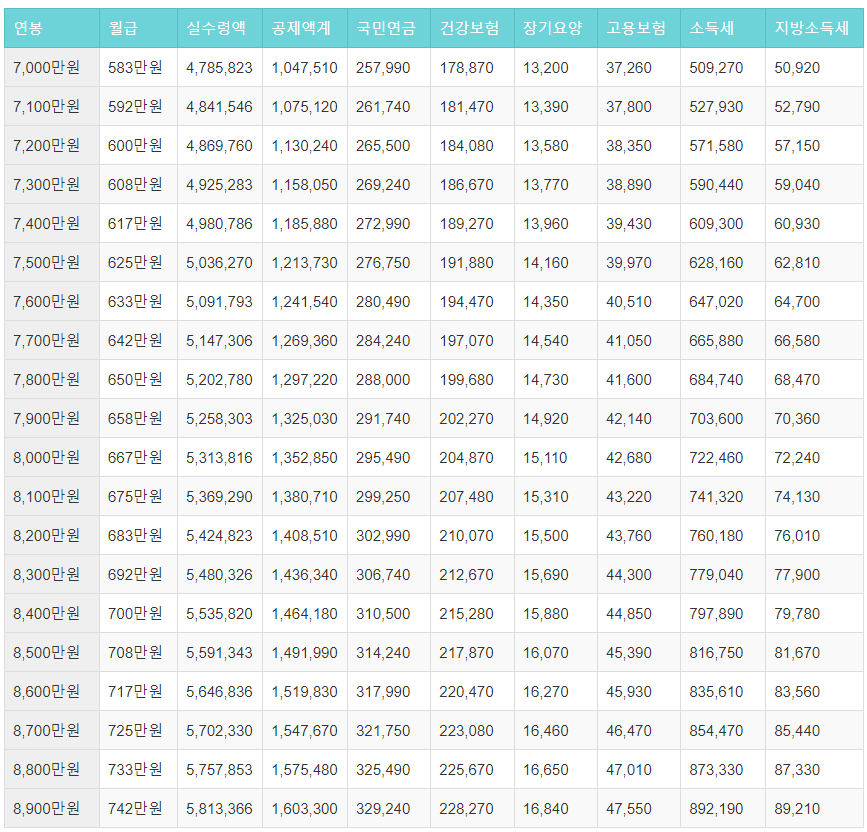Click income tax value 722,460
Image resolution: width=867 pixels, height=832 pixels.
point(715,458)
